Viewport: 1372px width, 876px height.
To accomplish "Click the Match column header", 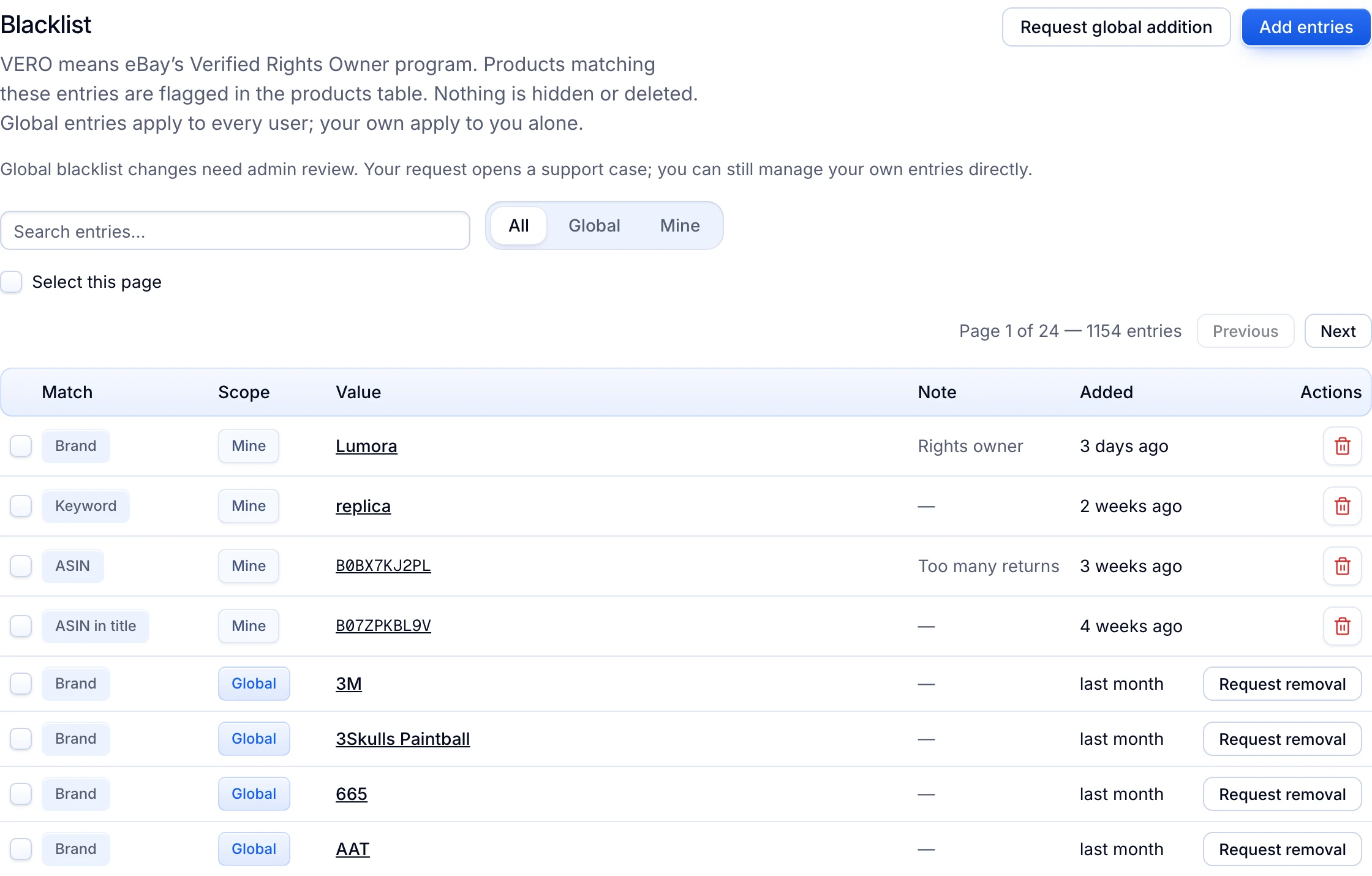I will [67, 392].
